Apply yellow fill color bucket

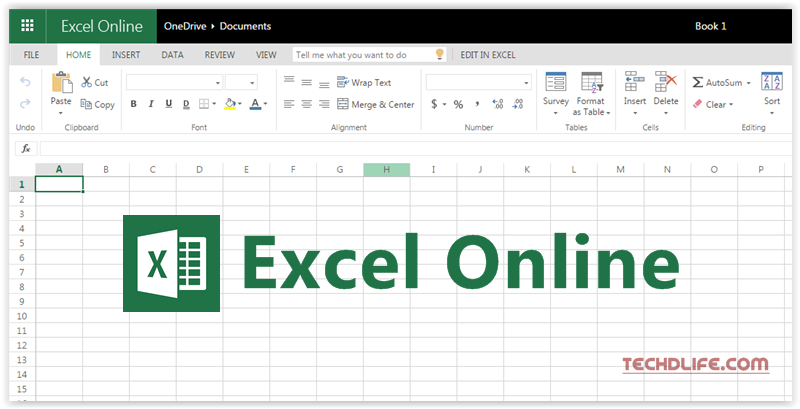[x=230, y=104]
